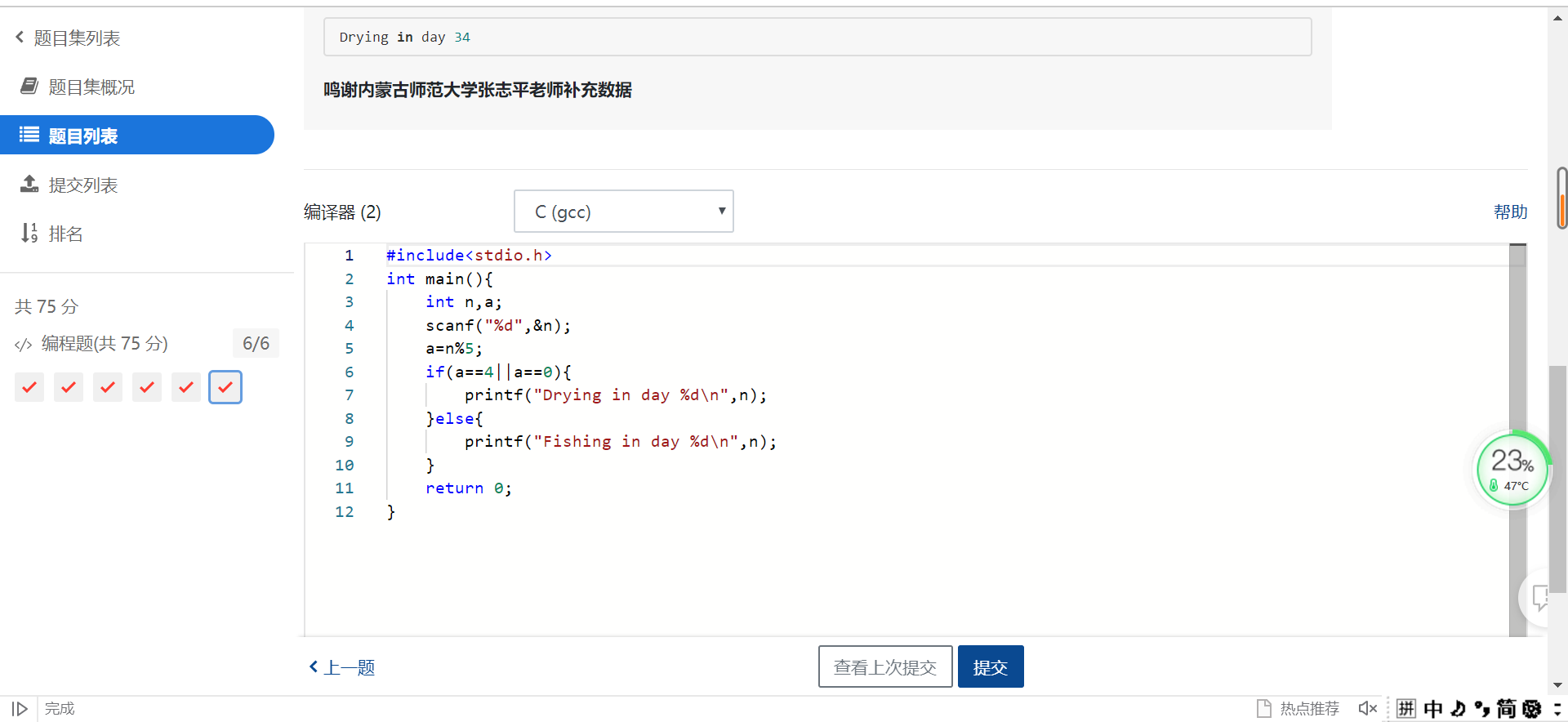Select the sixth highlighted problem box

(x=225, y=387)
